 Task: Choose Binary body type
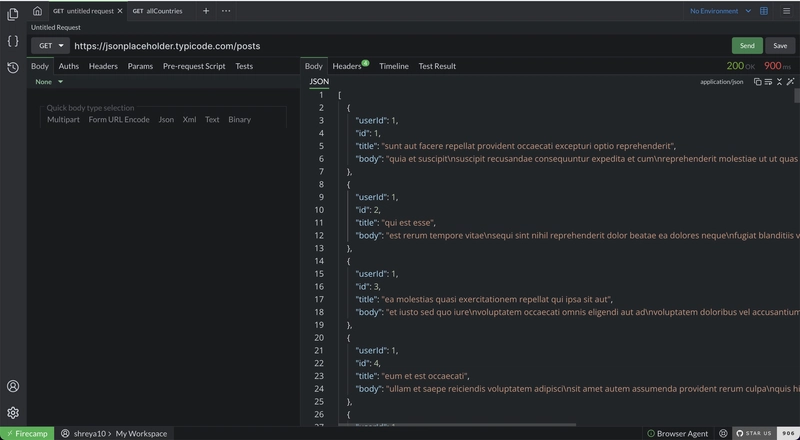coord(239,119)
